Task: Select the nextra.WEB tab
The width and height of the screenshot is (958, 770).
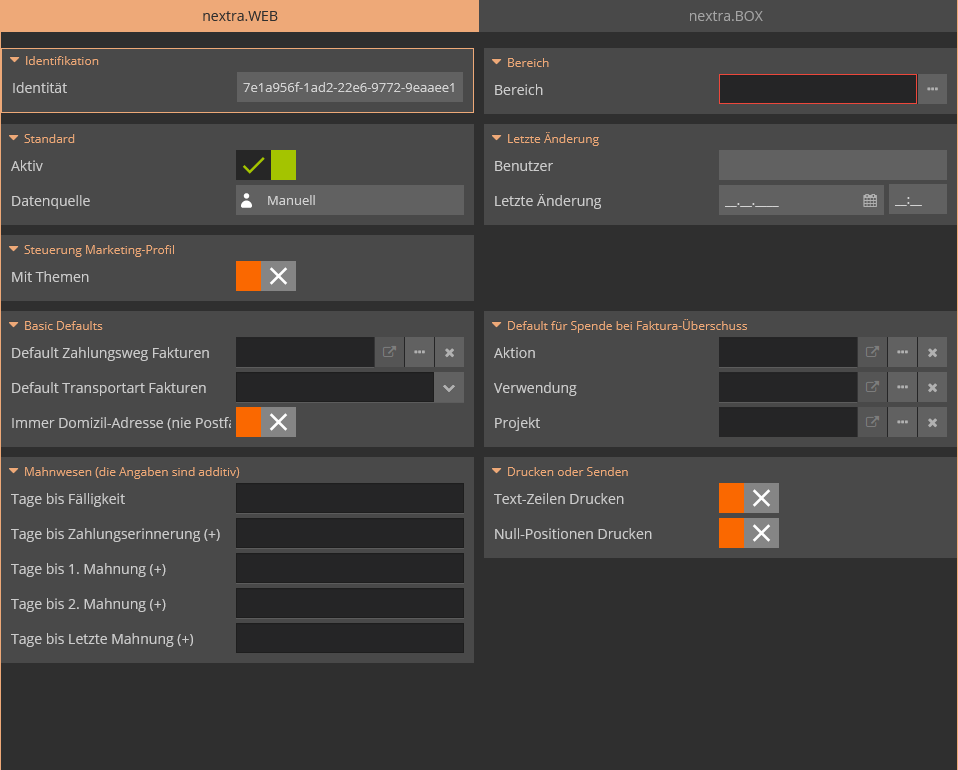Action: point(239,16)
